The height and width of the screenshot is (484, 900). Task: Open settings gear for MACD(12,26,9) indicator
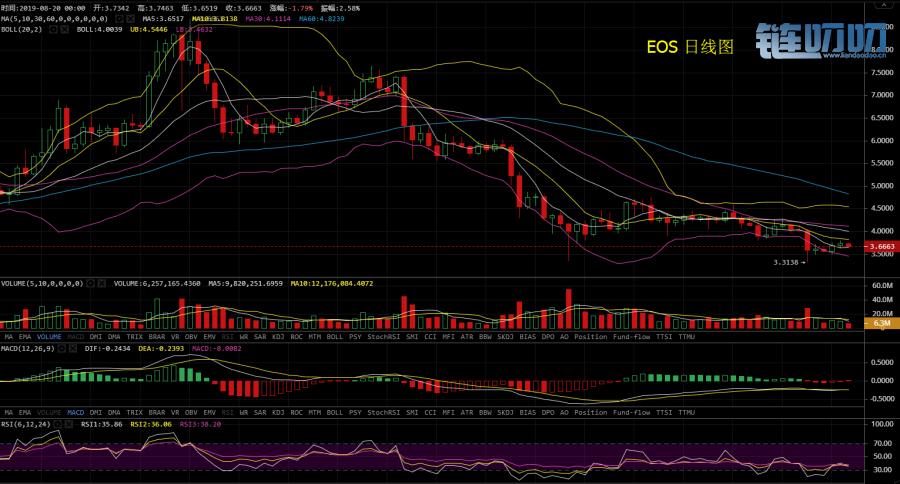pos(62,349)
